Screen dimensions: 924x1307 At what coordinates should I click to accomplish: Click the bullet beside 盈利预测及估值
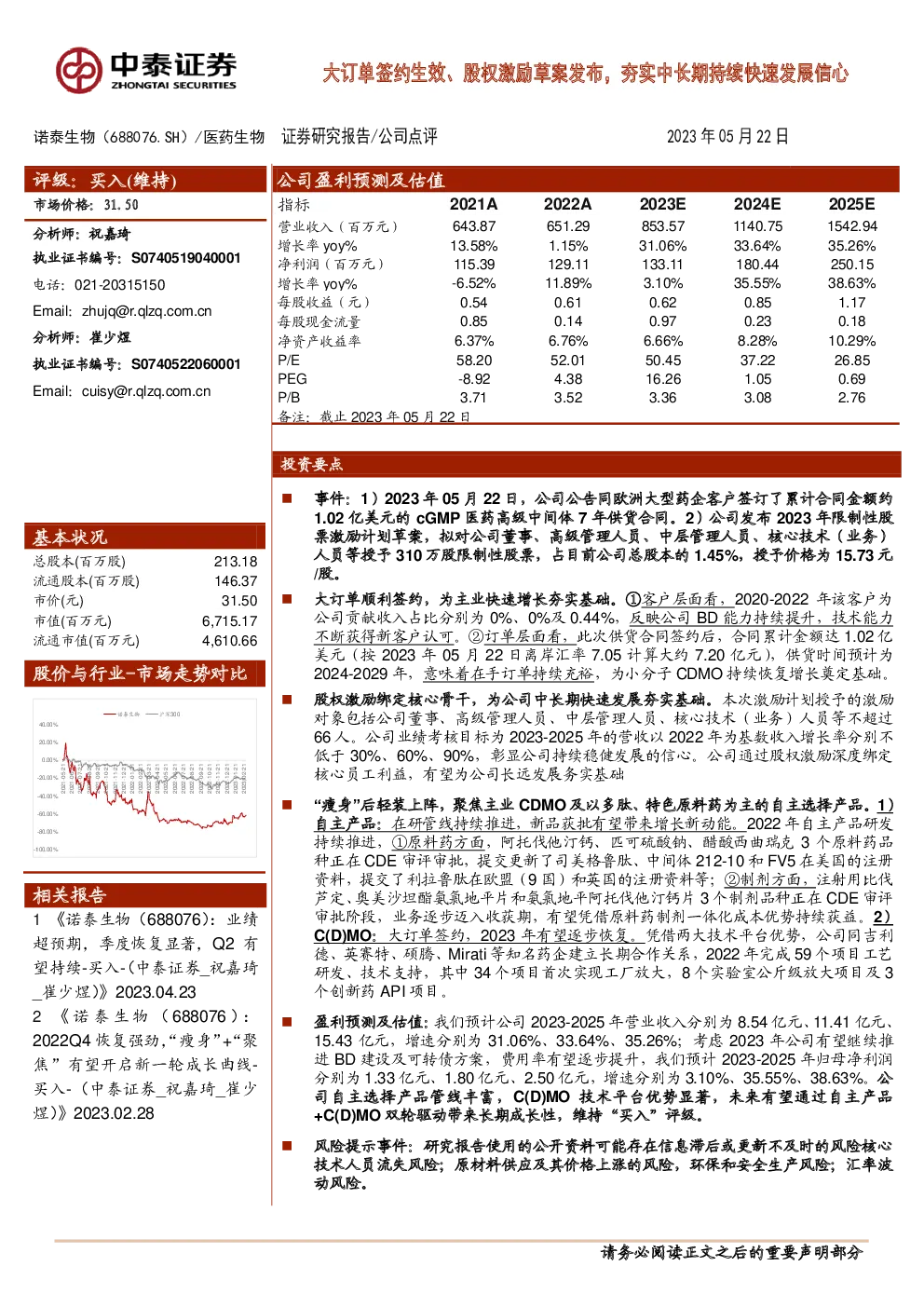[287, 1021]
